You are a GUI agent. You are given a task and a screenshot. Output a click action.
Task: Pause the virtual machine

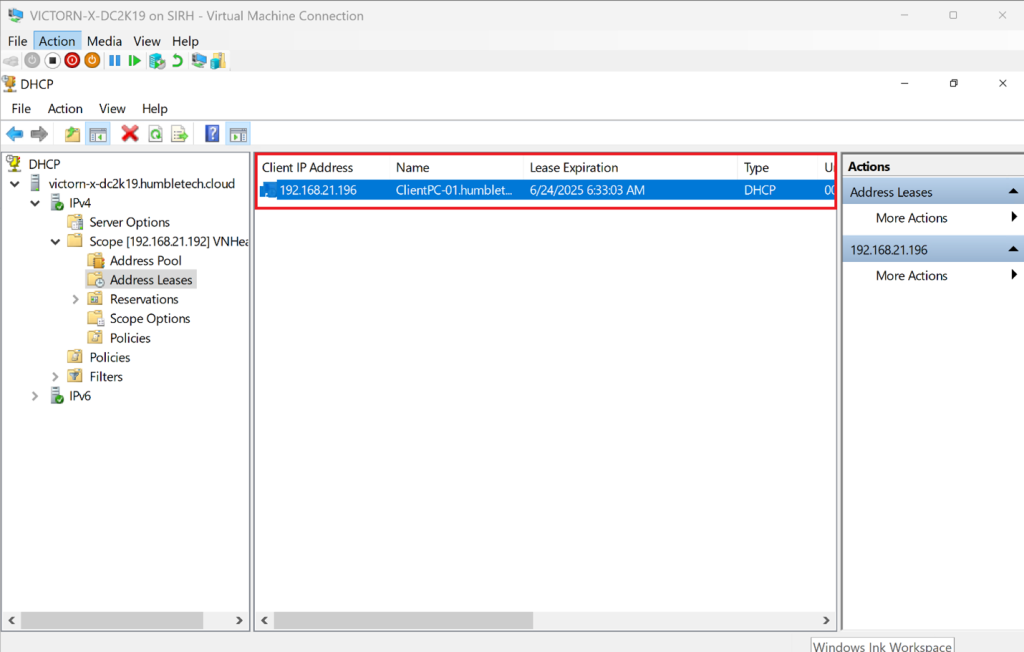115,61
